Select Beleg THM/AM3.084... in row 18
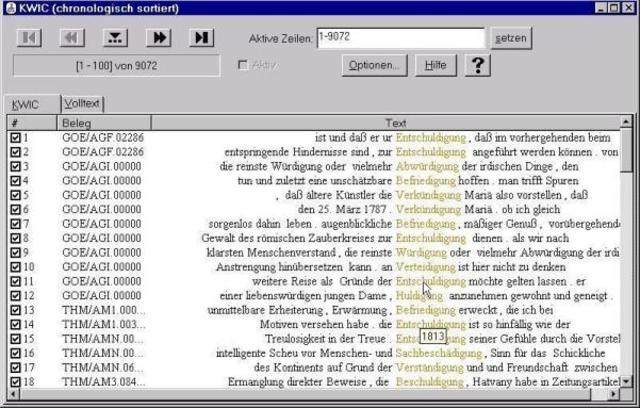640x408 pixels. coord(104,382)
